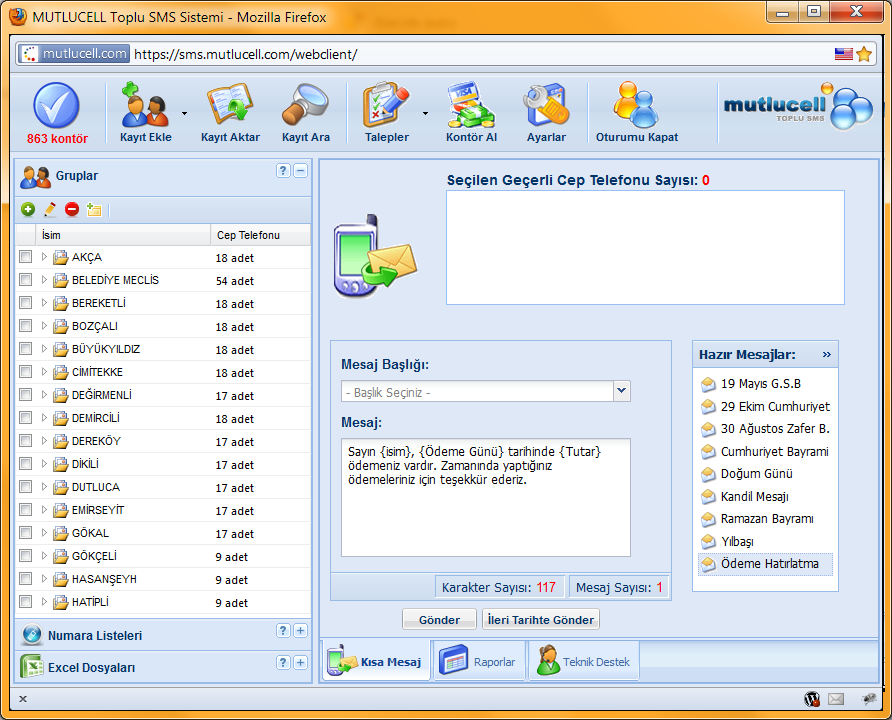Screen dimensions: 892x720
Task: Open the Başlık Seçiniz dropdown
Action: [x=622, y=391]
